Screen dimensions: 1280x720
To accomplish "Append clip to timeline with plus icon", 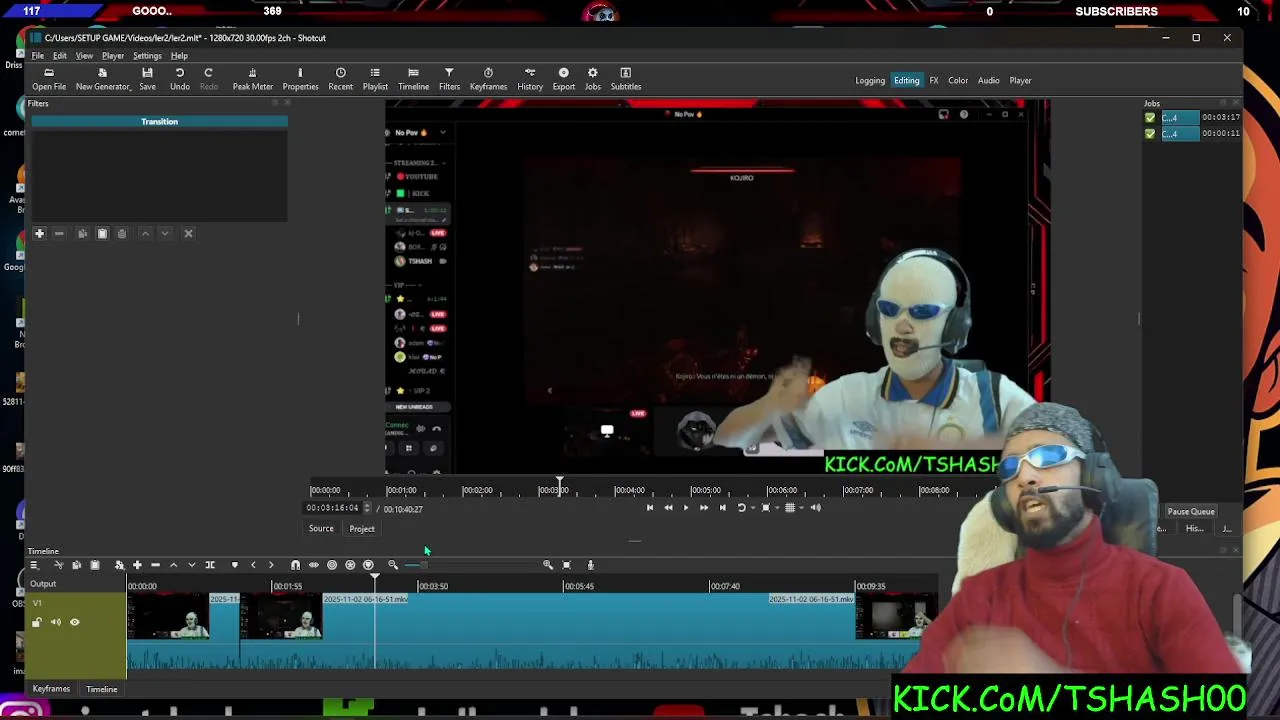I will pyautogui.click(x=137, y=565).
